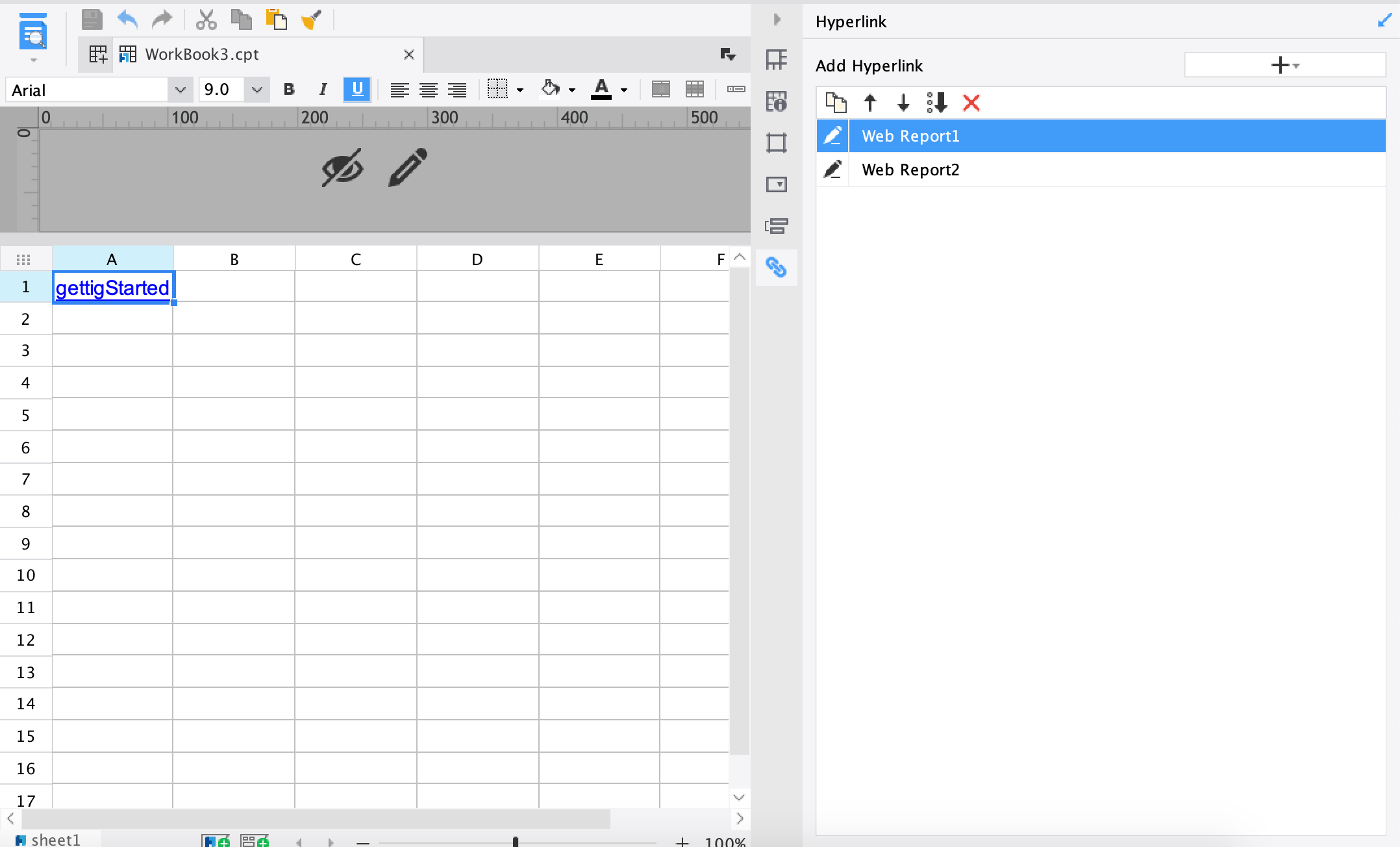Move the selected hyperlink down
Viewport: 1400px width, 847px height.
coord(903,103)
